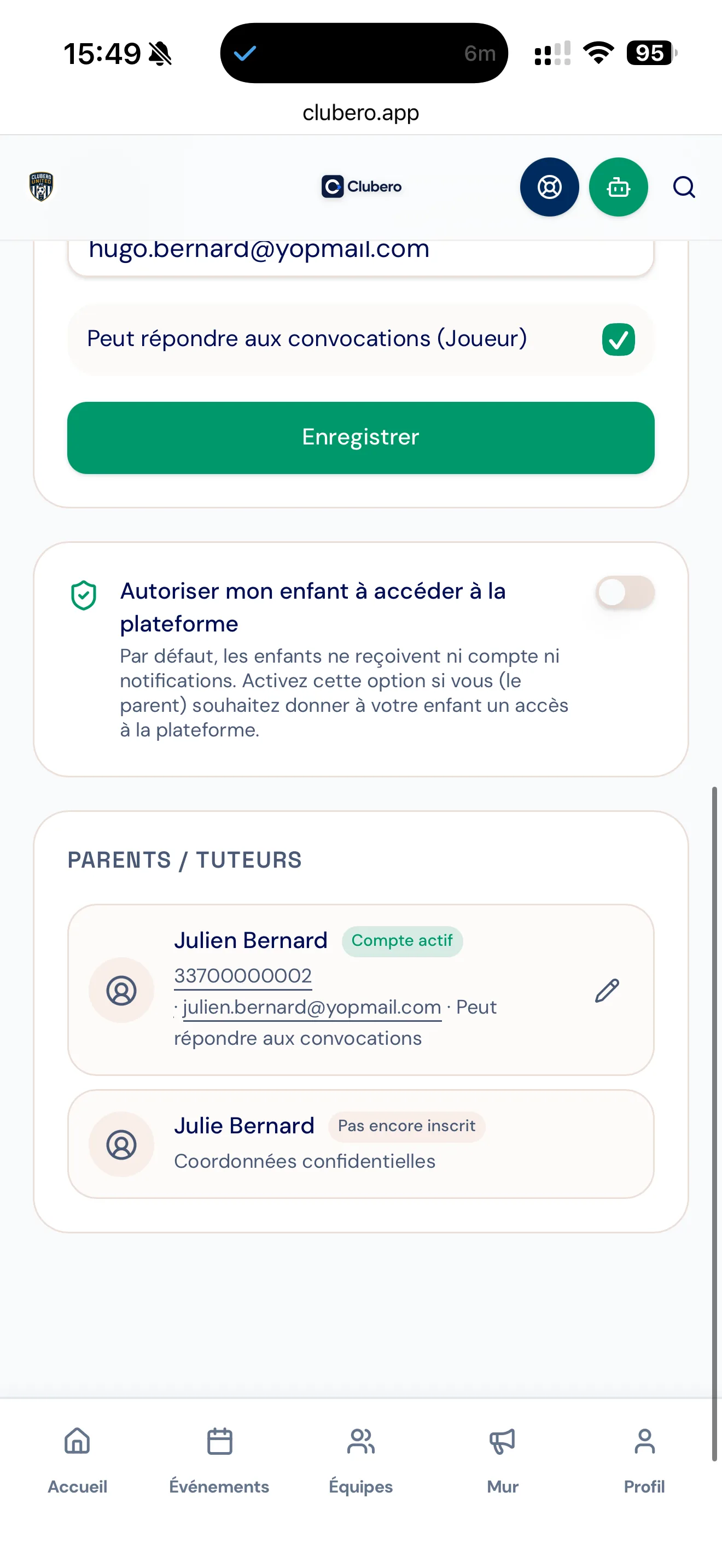Tap the club shield logo
Screen dimensions: 722x1568
click(x=42, y=186)
